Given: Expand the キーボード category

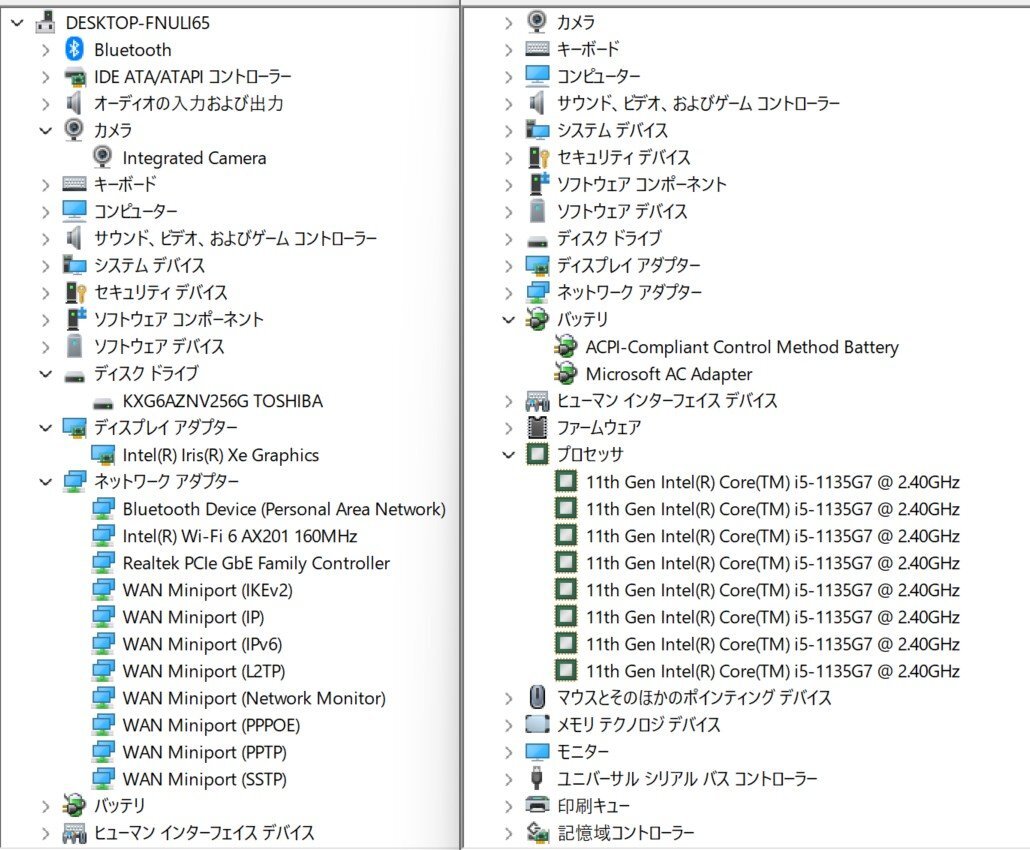Looking at the screenshot, I should point(44,184).
